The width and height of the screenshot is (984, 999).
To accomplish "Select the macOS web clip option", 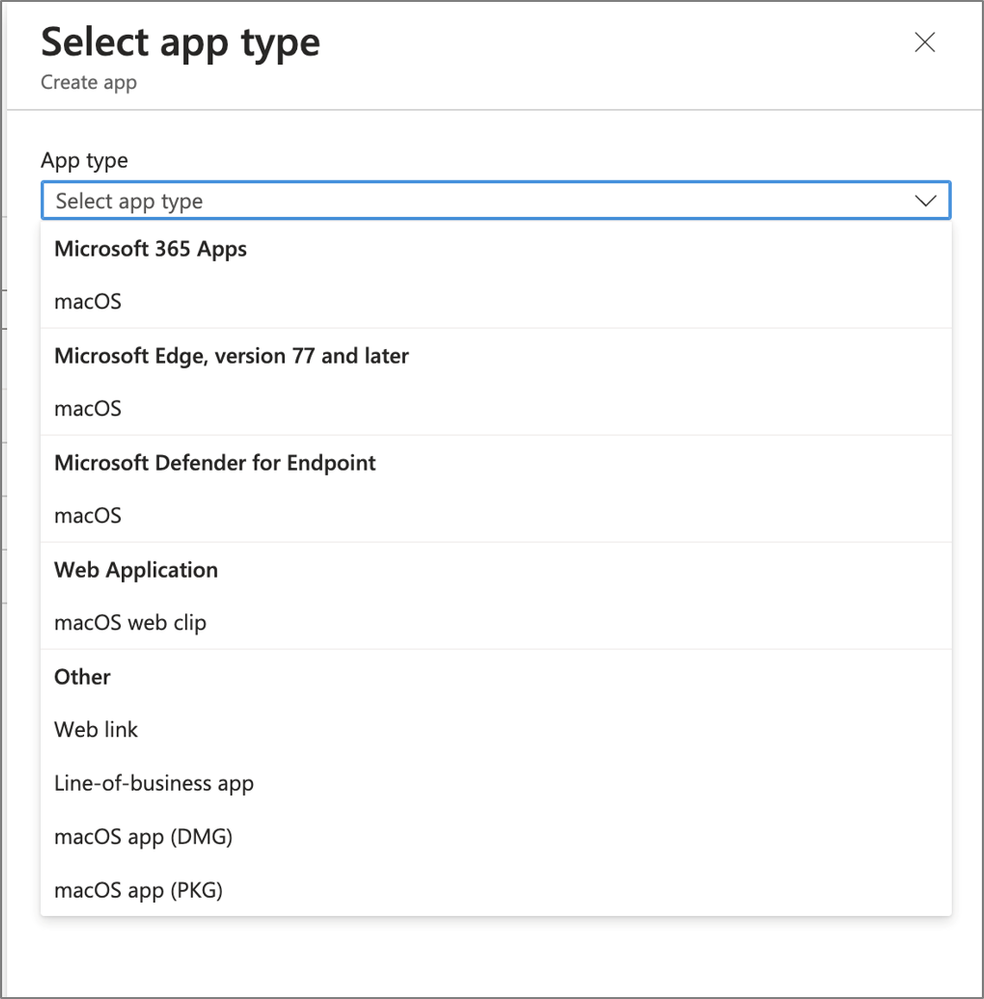I will tap(130, 622).
